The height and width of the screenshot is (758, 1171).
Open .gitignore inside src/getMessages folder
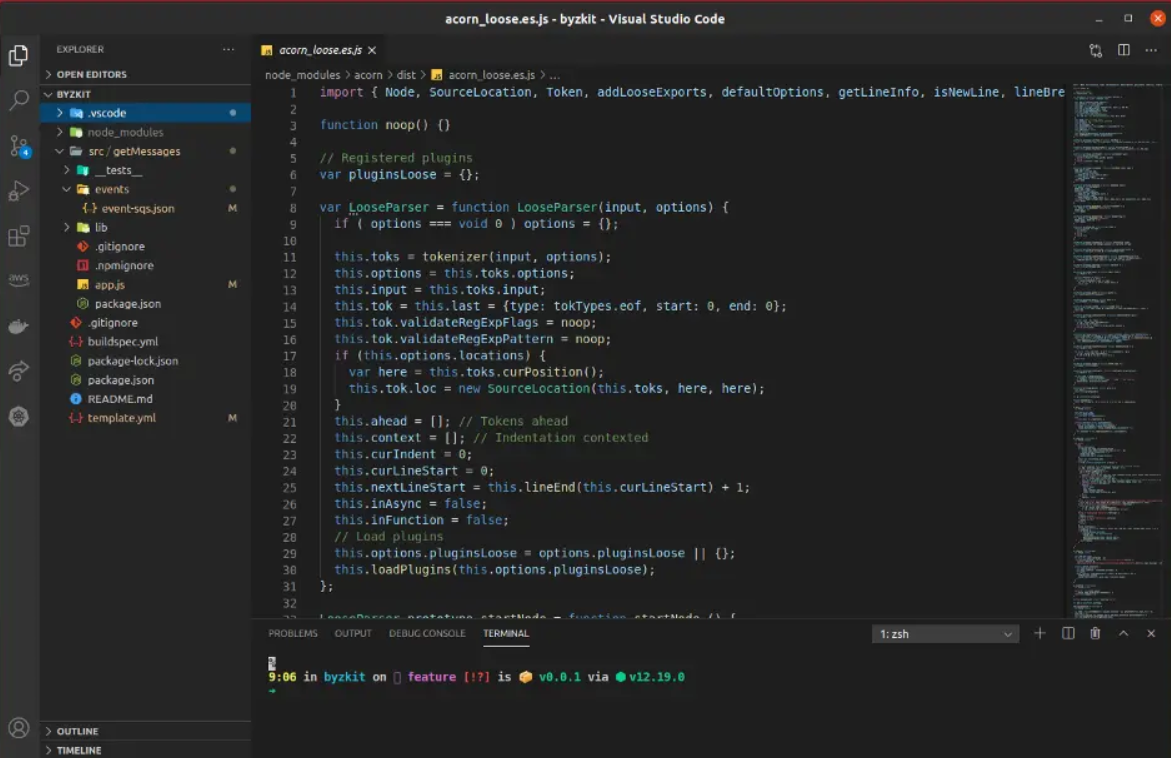point(146,246)
